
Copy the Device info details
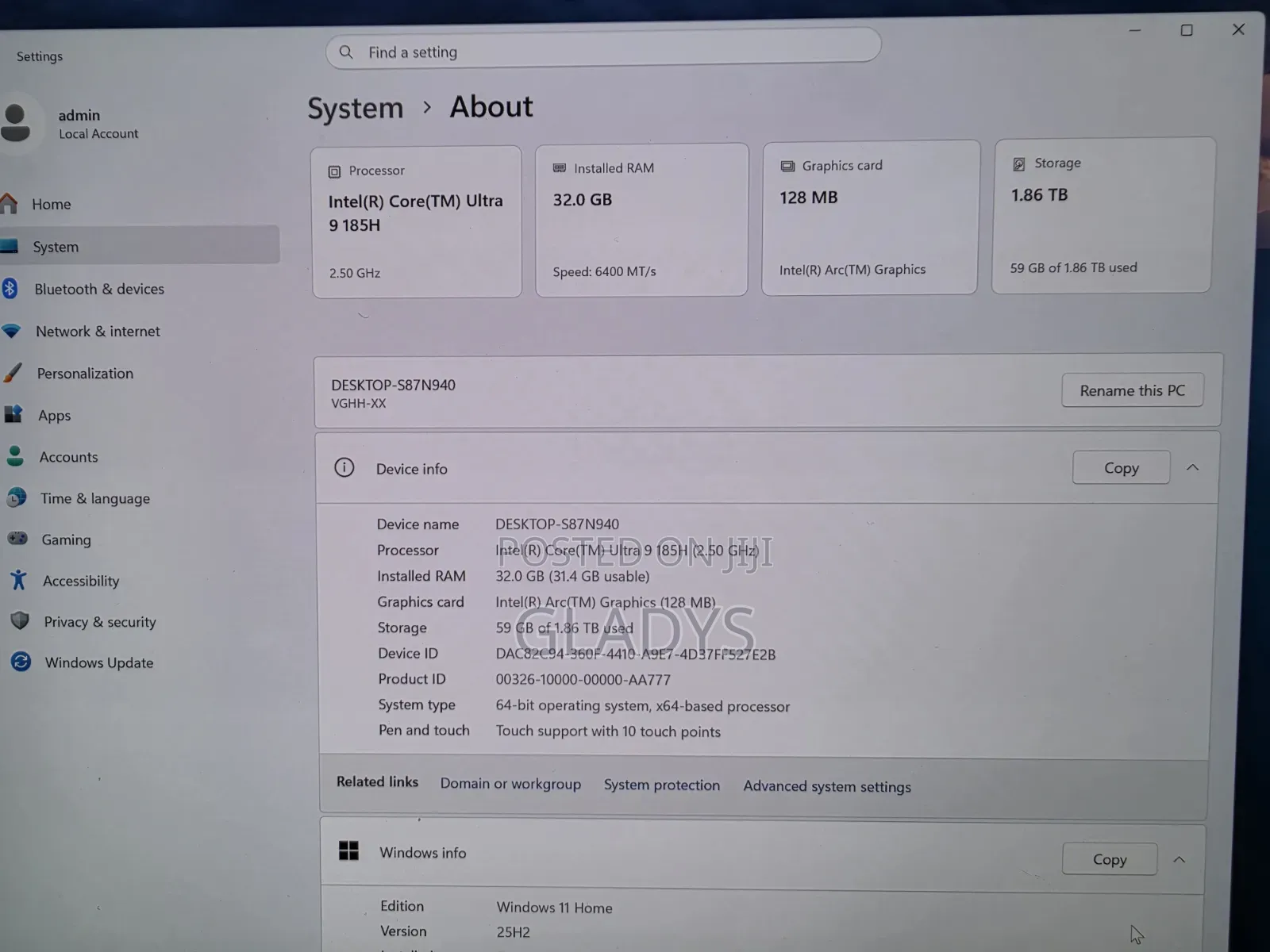(1121, 468)
